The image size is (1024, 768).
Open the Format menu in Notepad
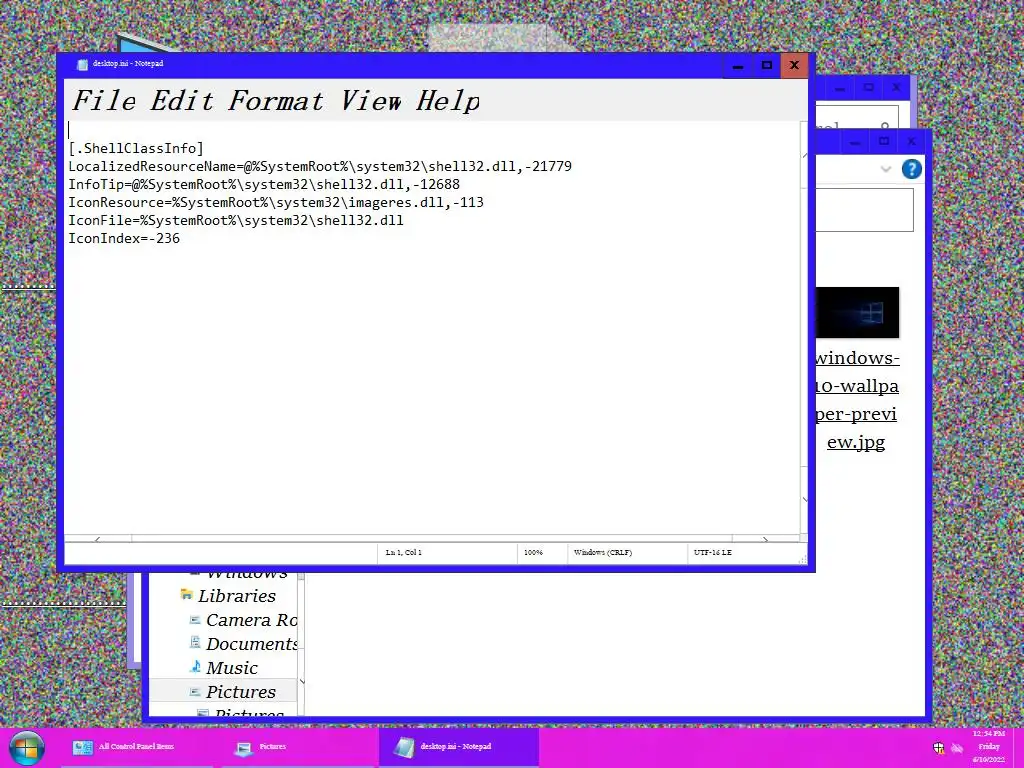(x=276, y=101)
